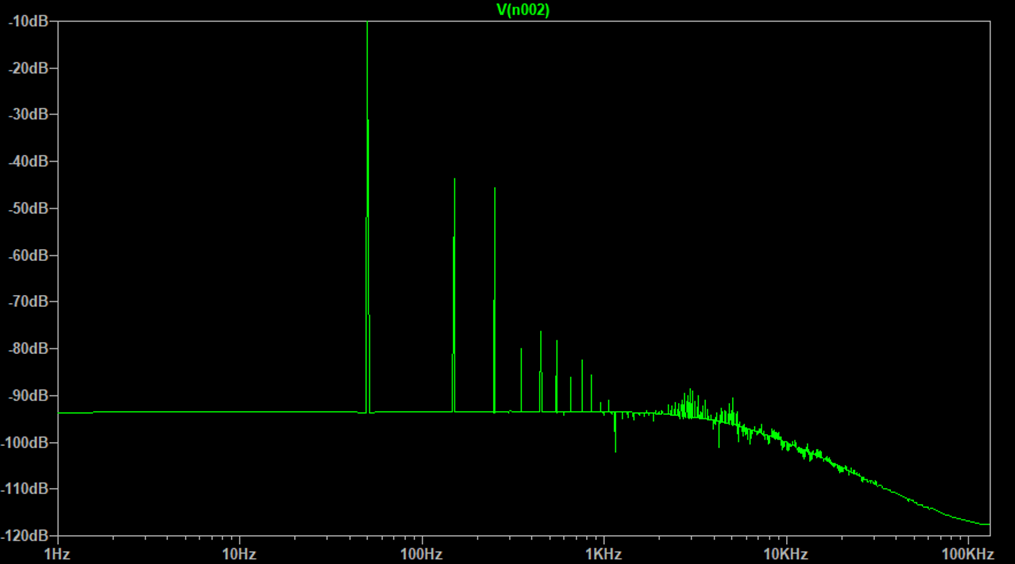Screen dimensions: 1015x564
Task: Click the 100Hz horizontal axis label
Action: tap(421, 553)
